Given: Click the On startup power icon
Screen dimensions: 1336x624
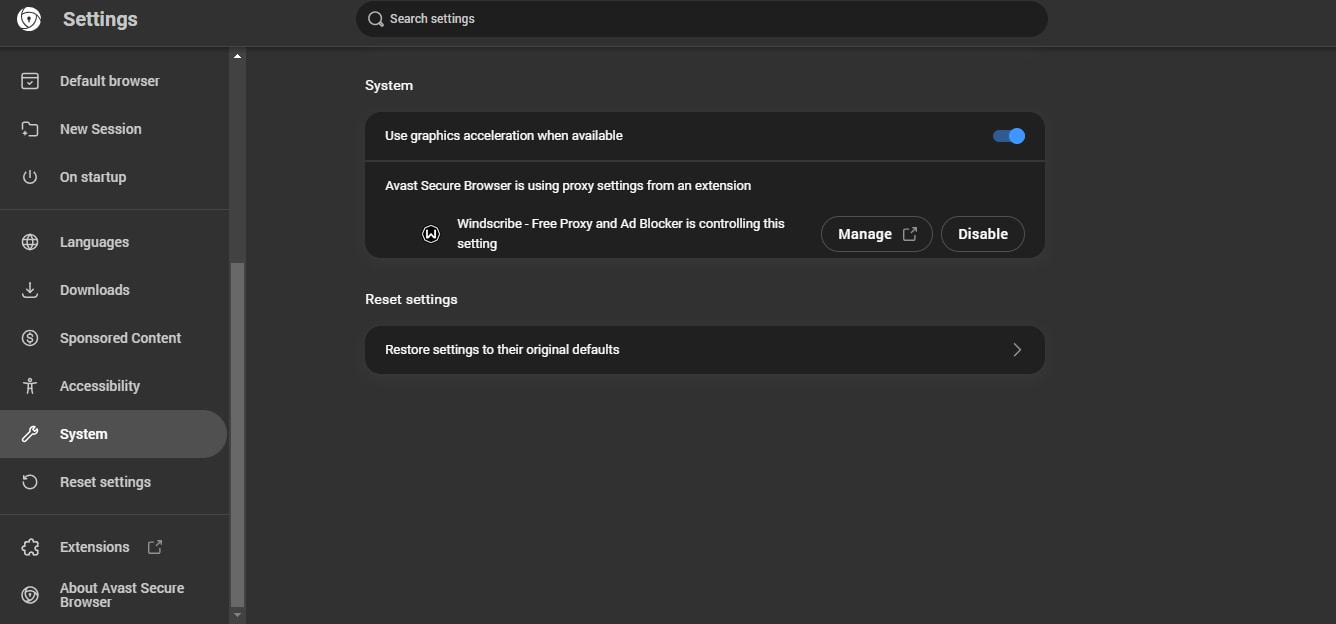Looking at the screenshot, I should pos(30,177).
